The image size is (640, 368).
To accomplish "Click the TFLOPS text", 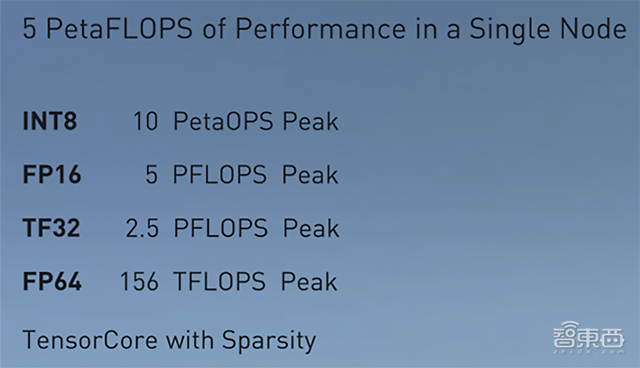I will (220, 282).
